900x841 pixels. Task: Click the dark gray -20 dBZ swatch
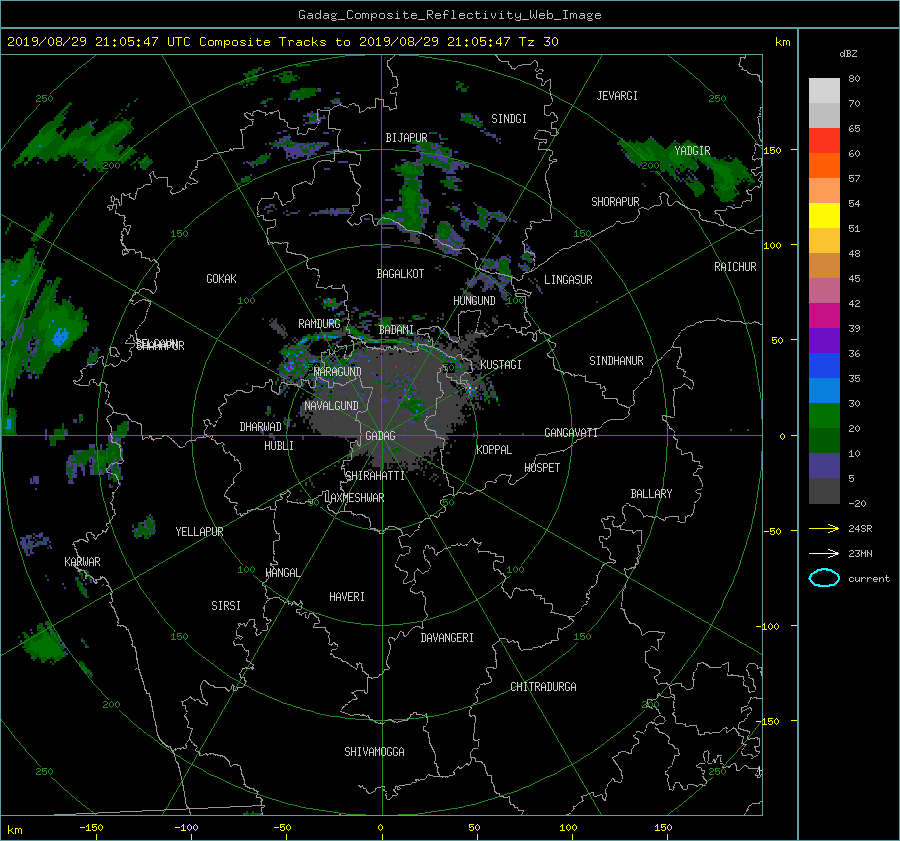click(x=824, y=491)
